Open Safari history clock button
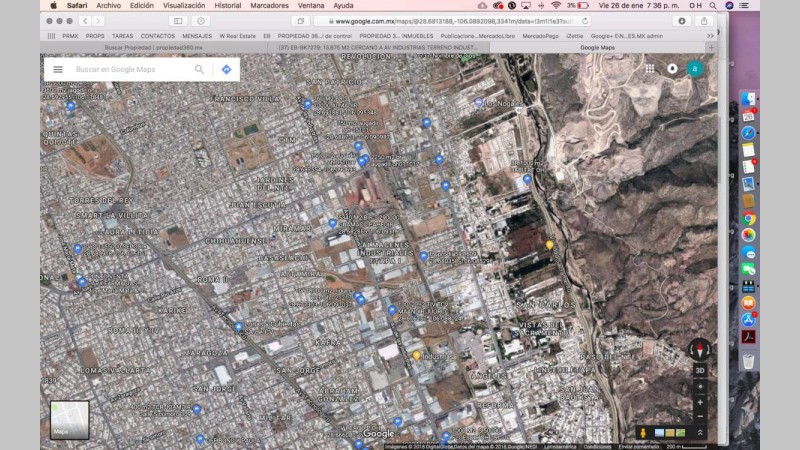The image size is (800, 450). 201,21
